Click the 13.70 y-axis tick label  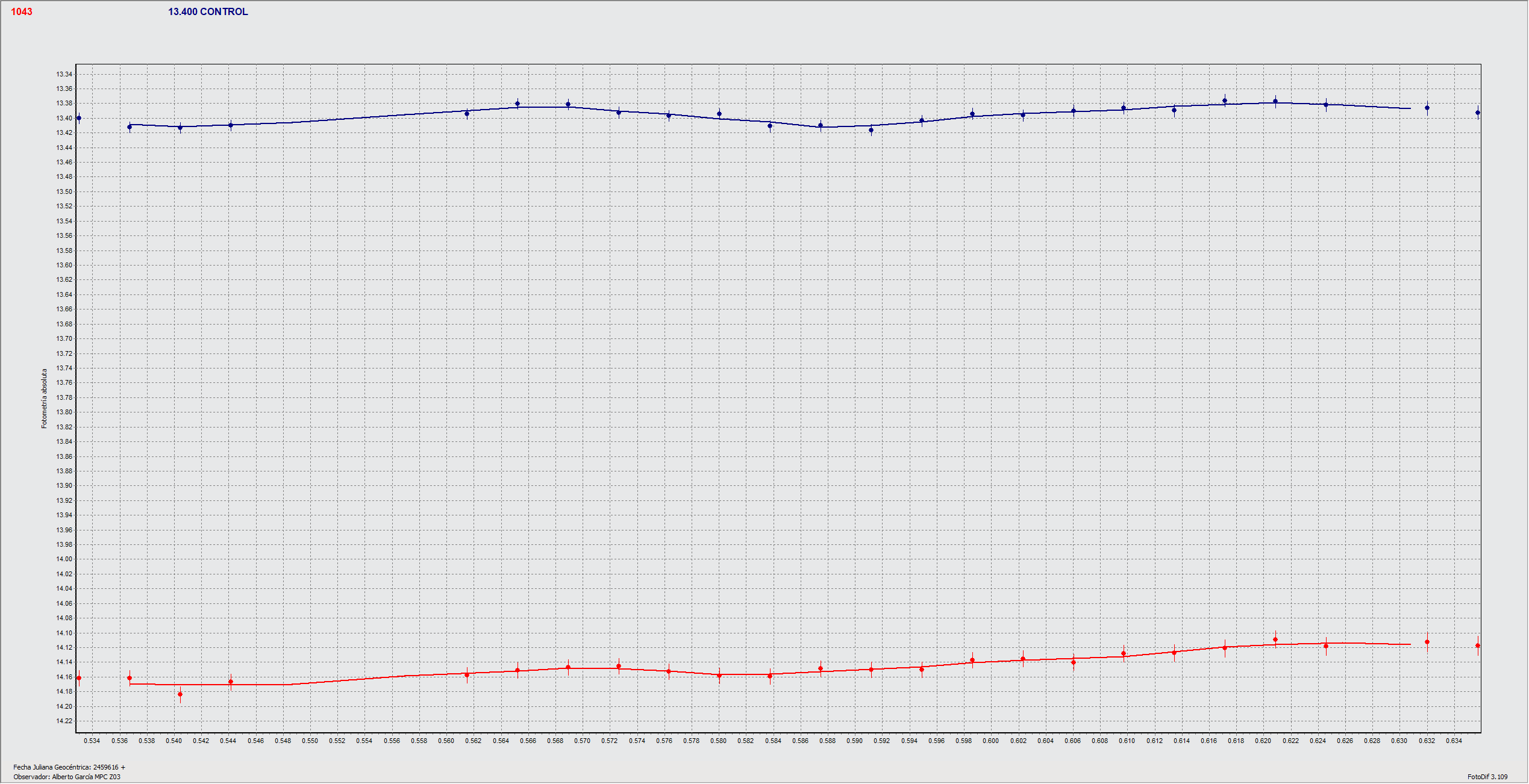coord(64,339)
